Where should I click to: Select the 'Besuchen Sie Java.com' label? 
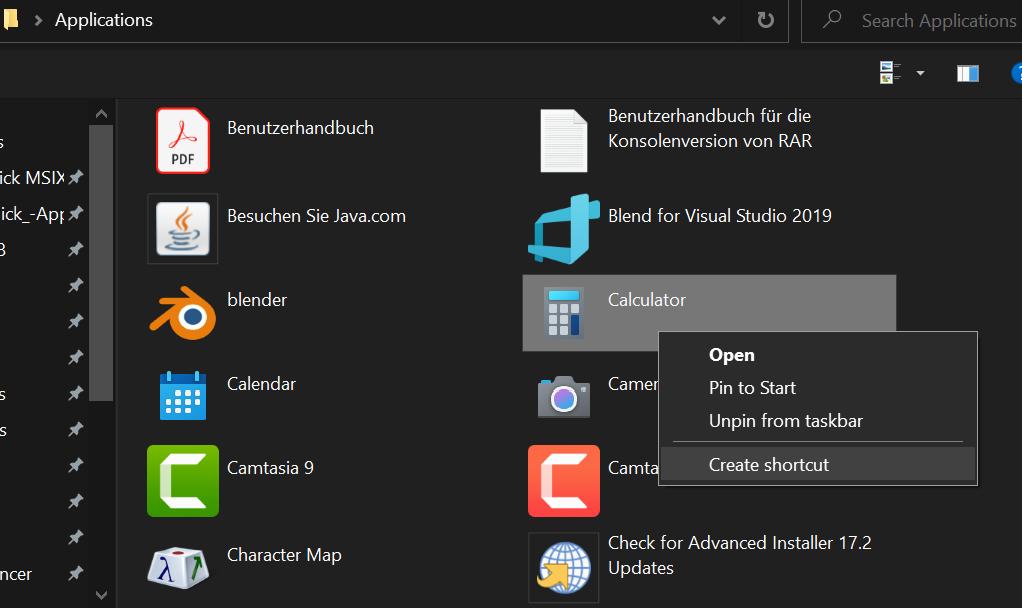(316, 216)
